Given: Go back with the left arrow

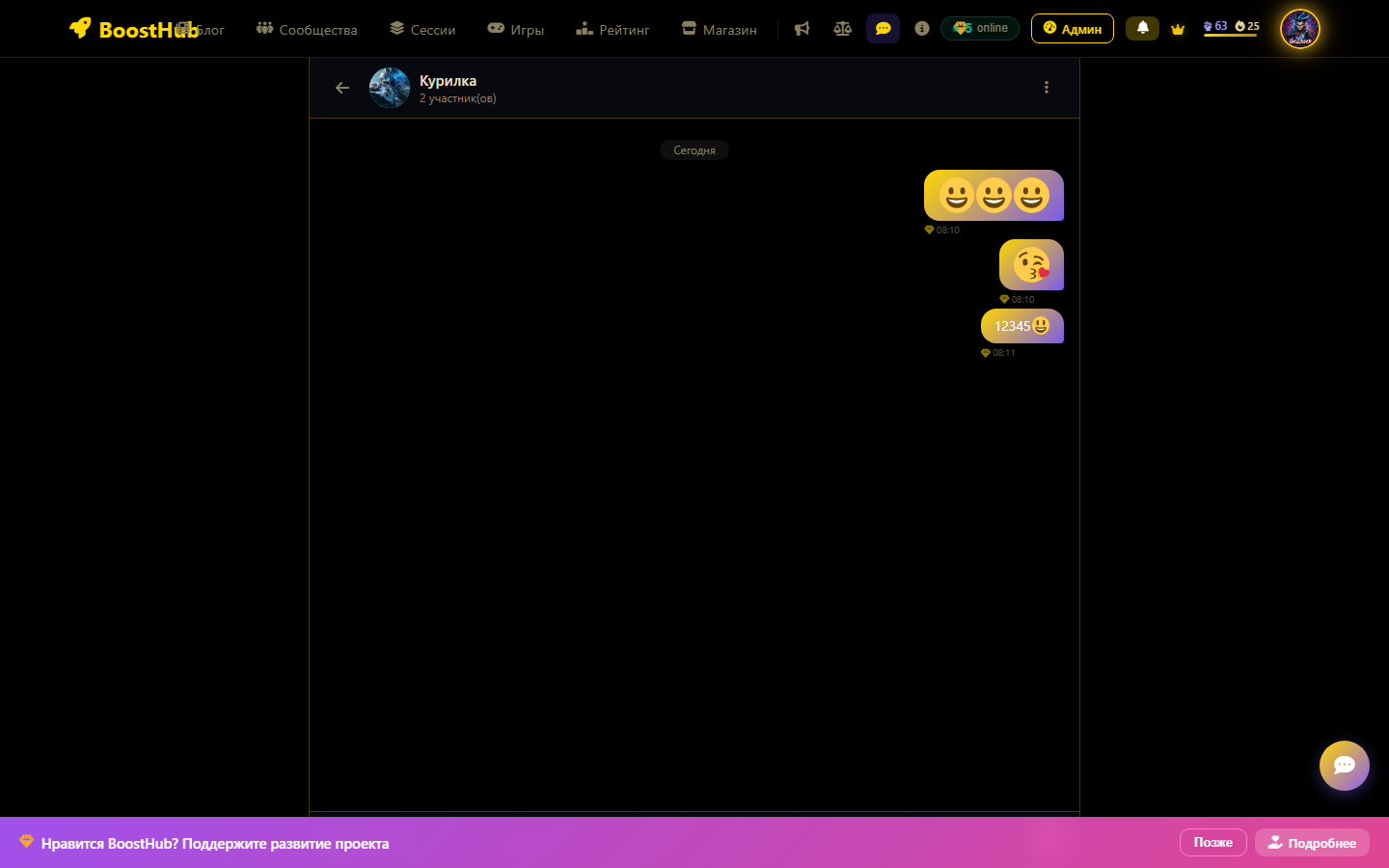Looking at the screenshot, I should coord(342,88).
